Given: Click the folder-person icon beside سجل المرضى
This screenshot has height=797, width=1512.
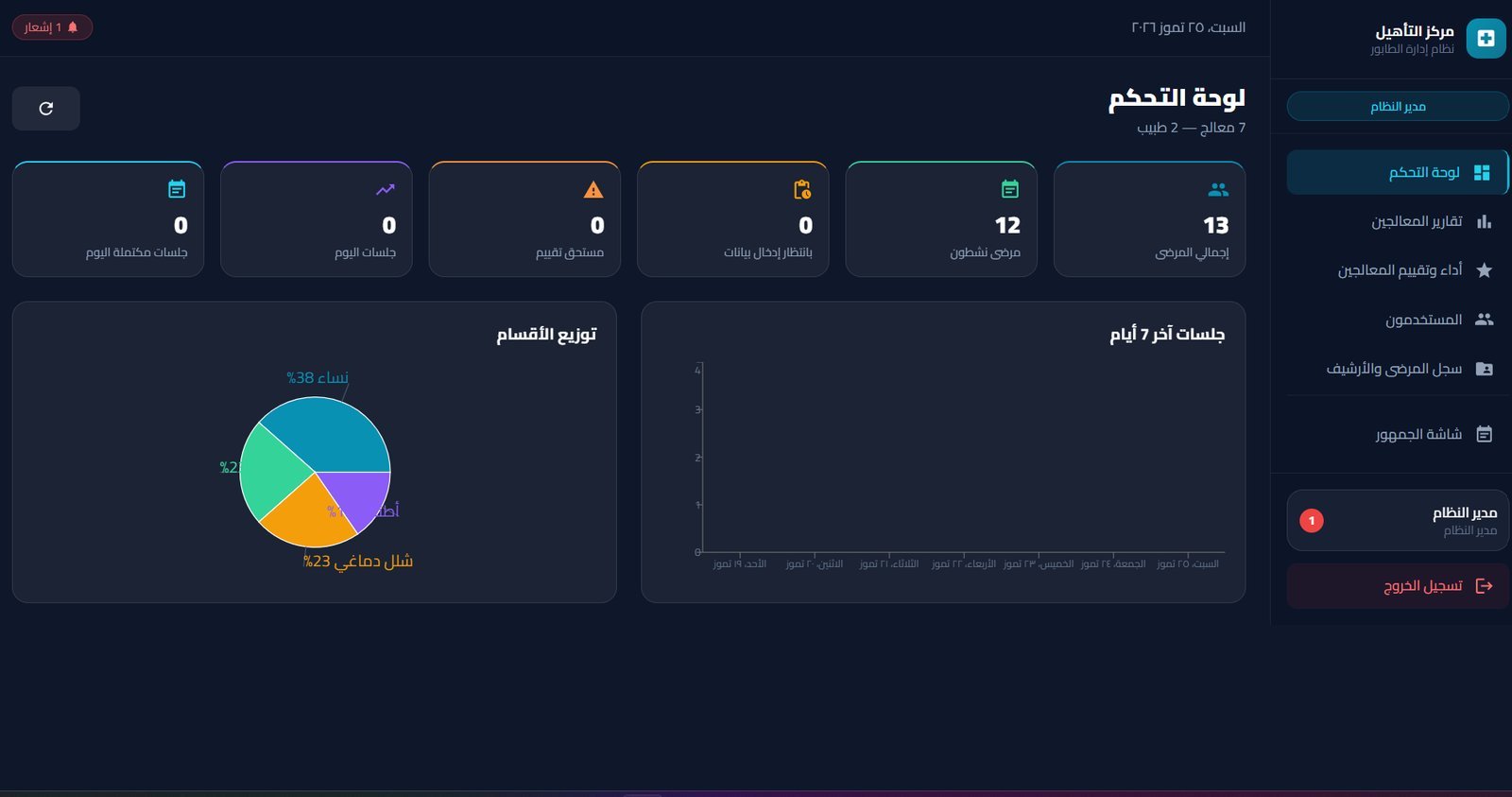Looking at the screenshot, I should click(x=1484, y=369).
